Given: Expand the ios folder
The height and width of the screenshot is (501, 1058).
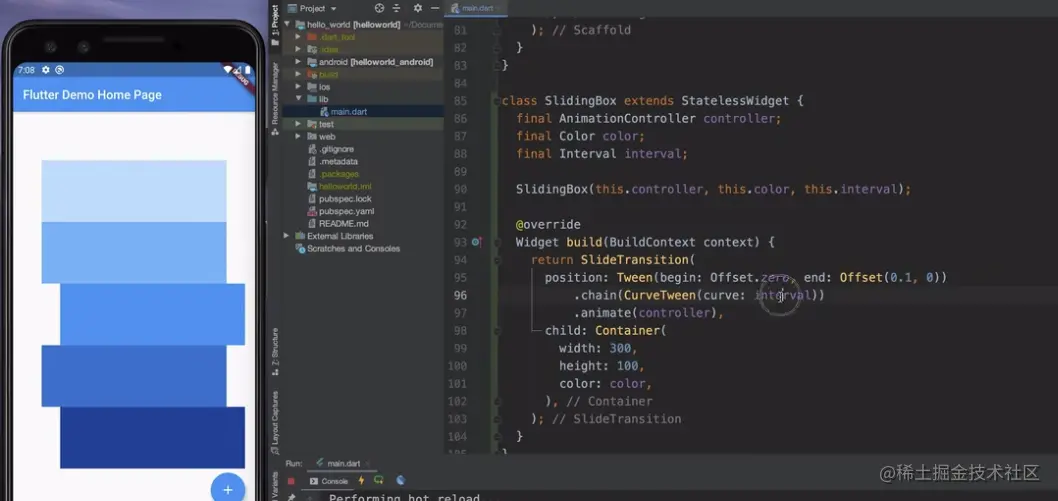Looking at the screenshot, I should (x=298, y=86).
